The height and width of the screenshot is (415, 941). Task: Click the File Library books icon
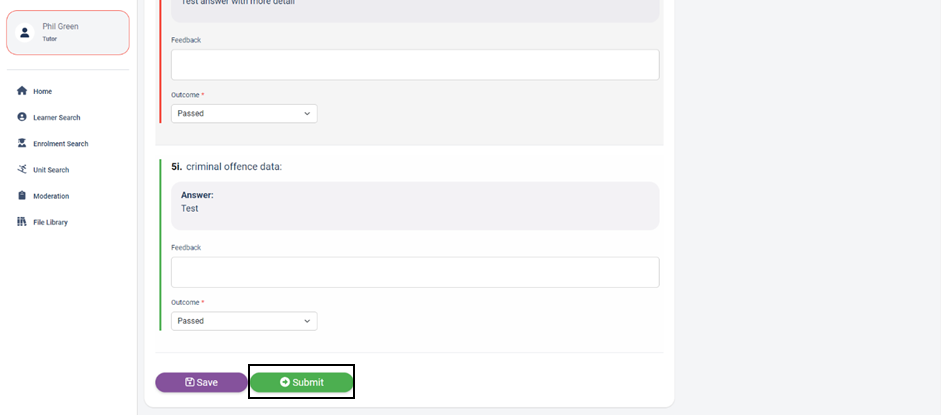tap(22, 222)
